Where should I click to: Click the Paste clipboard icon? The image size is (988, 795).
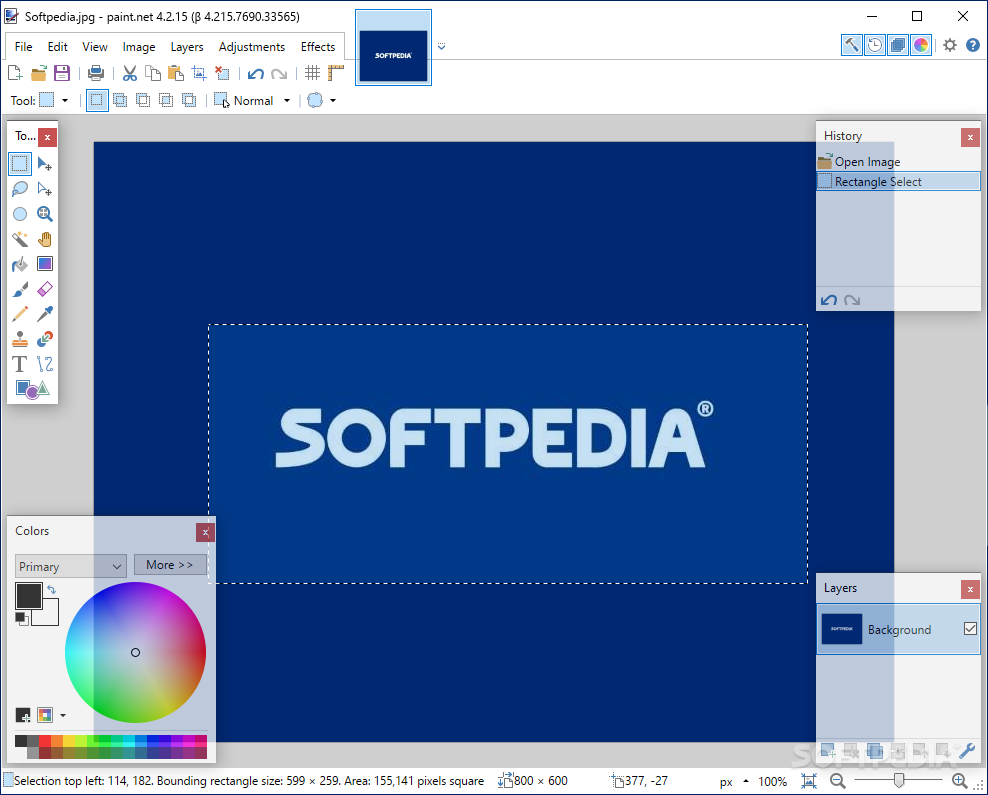176,73
